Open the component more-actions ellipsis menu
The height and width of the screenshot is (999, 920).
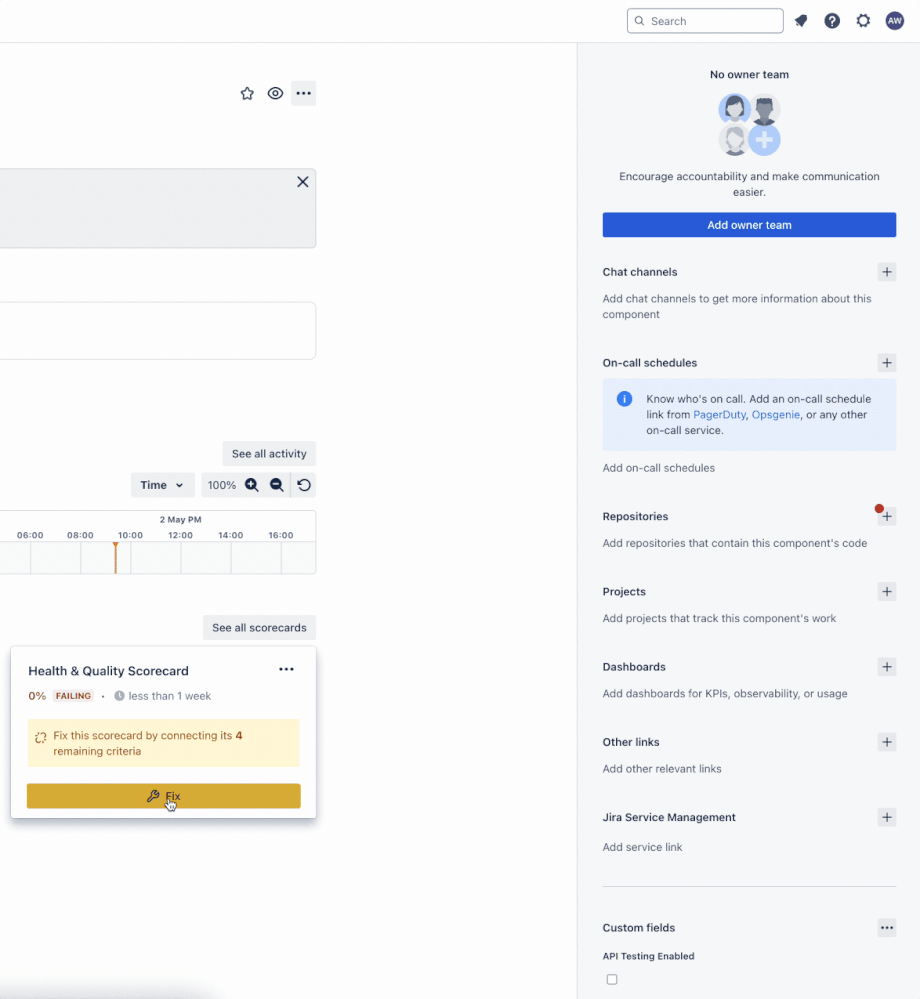(303, 94)
